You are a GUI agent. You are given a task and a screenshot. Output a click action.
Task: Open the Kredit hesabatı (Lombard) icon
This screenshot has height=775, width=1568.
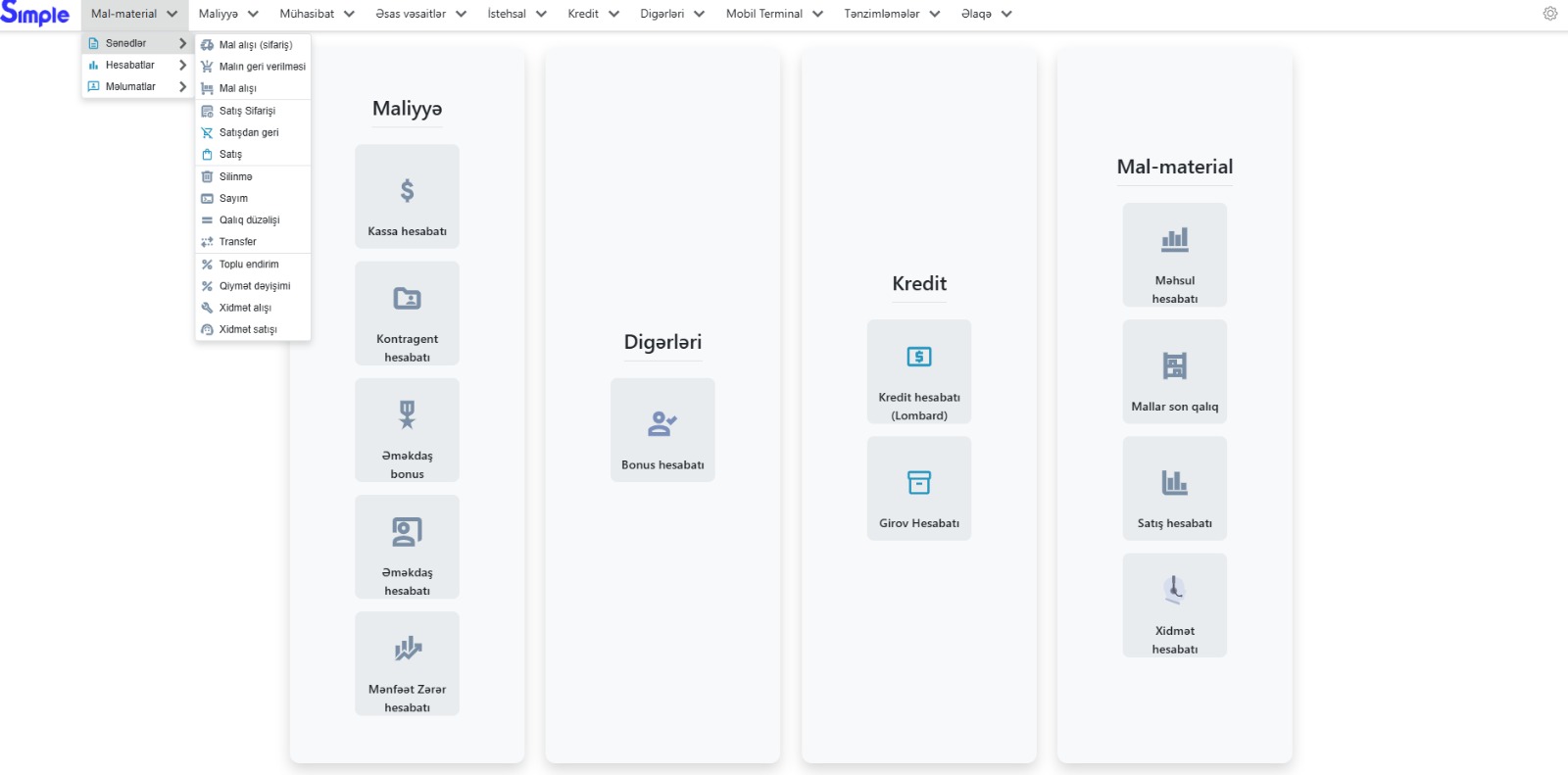(x=918, y=357)
